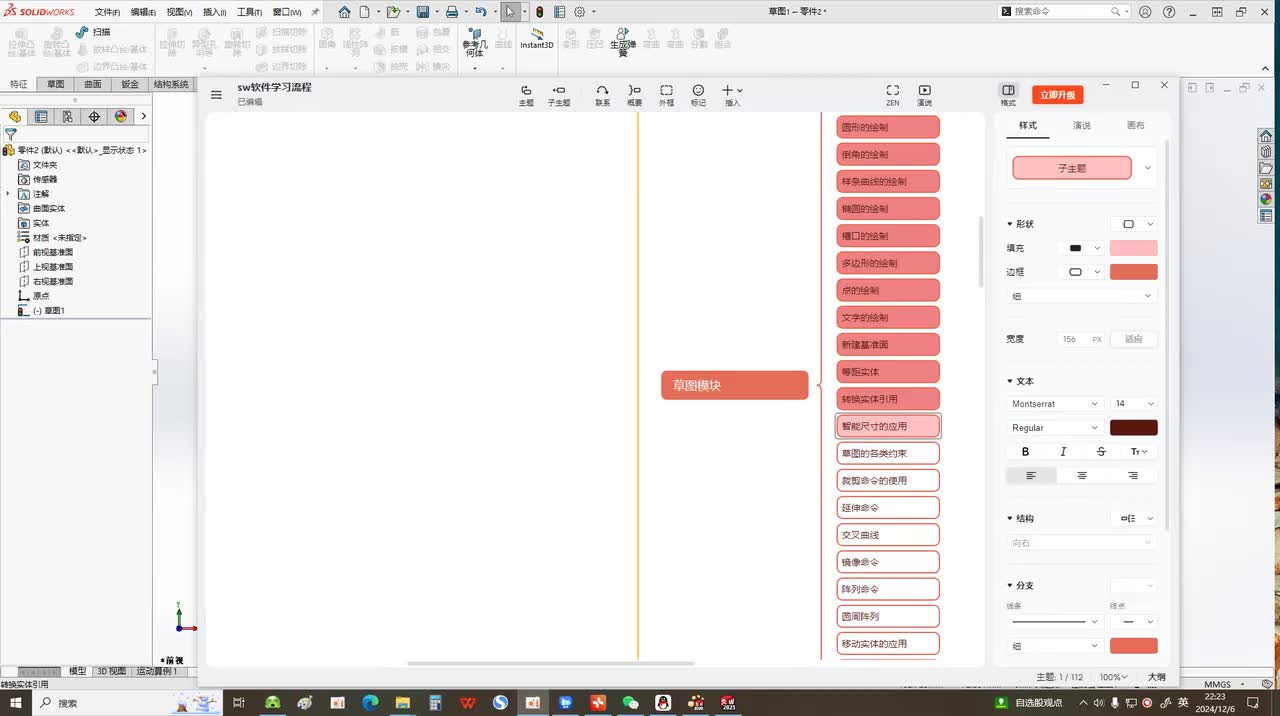Image resolution: width=1280 pixels, height=716 pixels.
Task: Open the shape type dropdown
Action: pos(1135,224)
